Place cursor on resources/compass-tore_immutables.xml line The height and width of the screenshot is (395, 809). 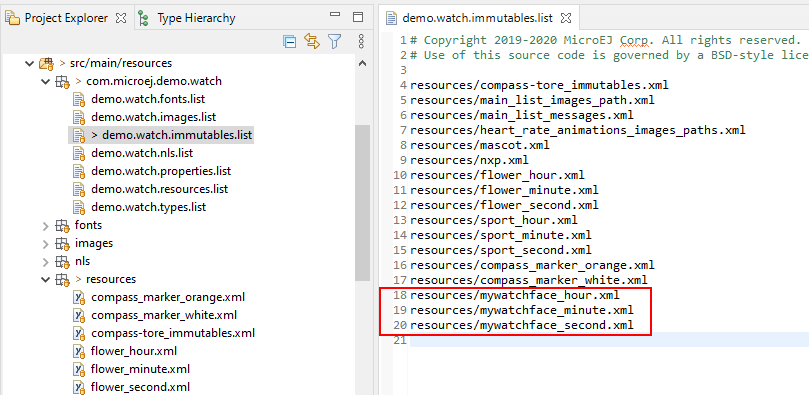click(539, 85)
